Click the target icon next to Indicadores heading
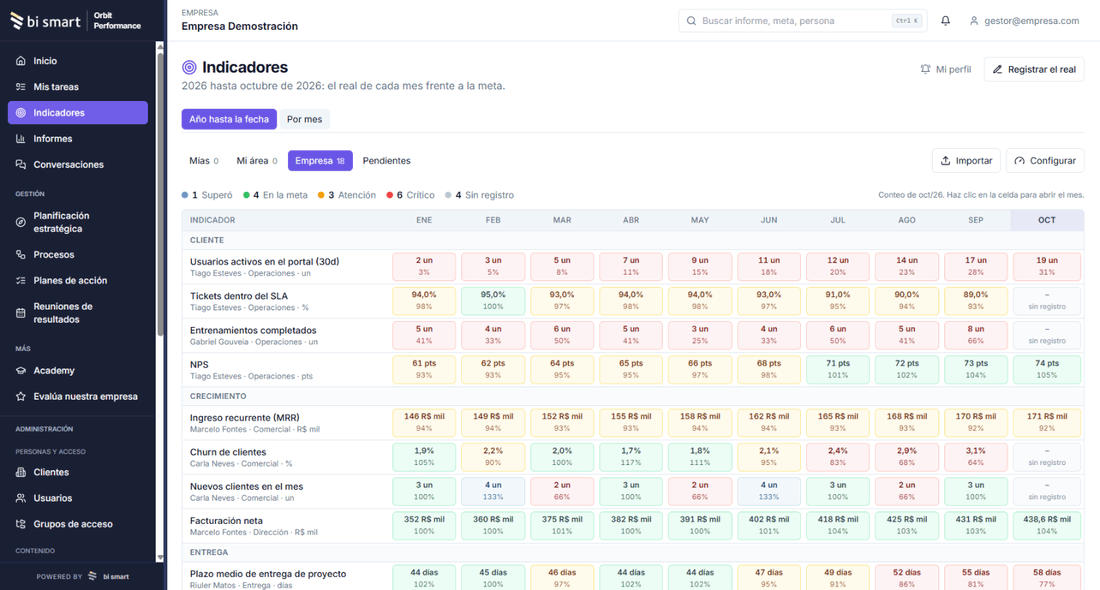Screen dimensions: 1100x590 (189, 67)
